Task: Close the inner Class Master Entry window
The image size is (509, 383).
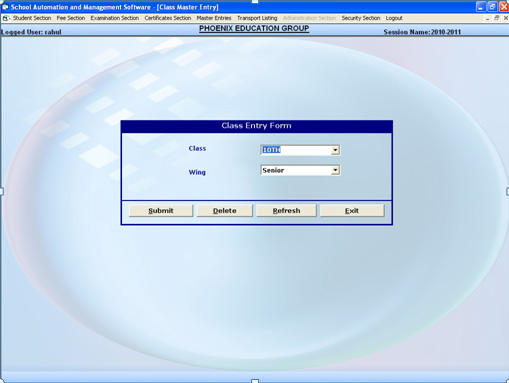Action: point(505,18)
